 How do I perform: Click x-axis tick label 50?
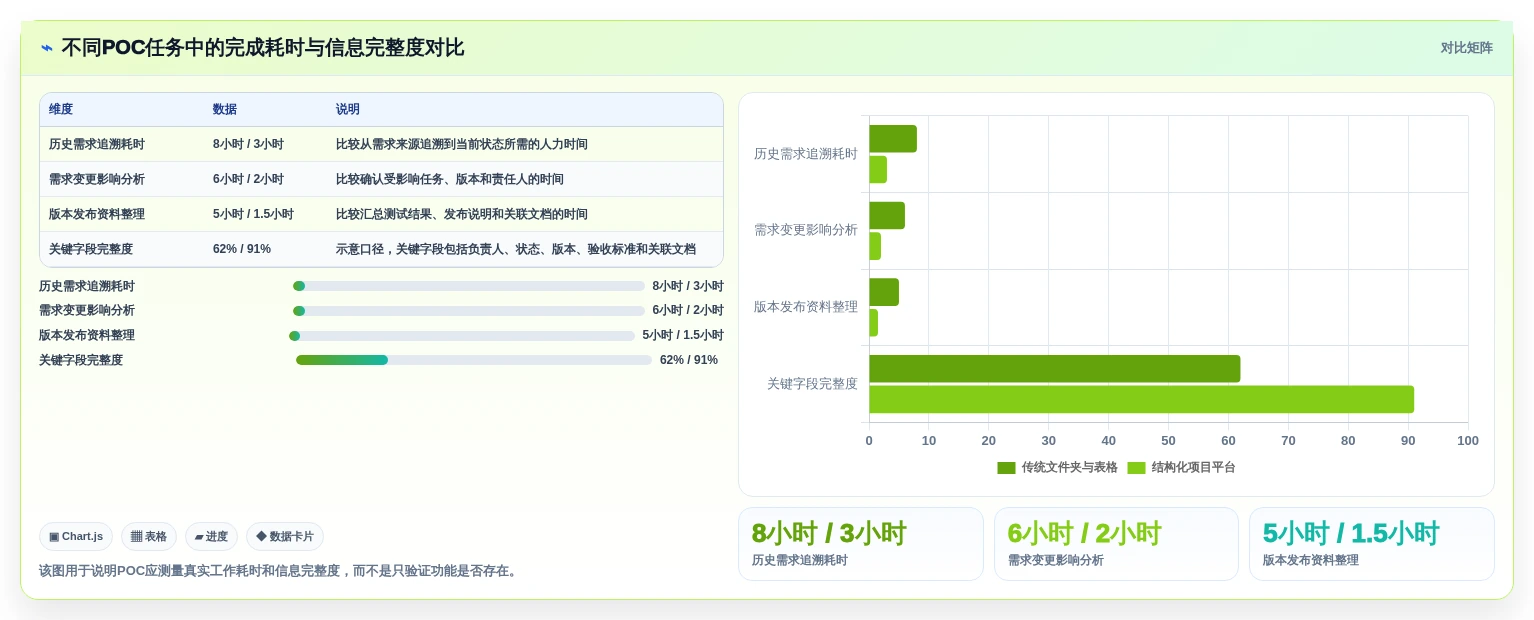click(1168, 441)
